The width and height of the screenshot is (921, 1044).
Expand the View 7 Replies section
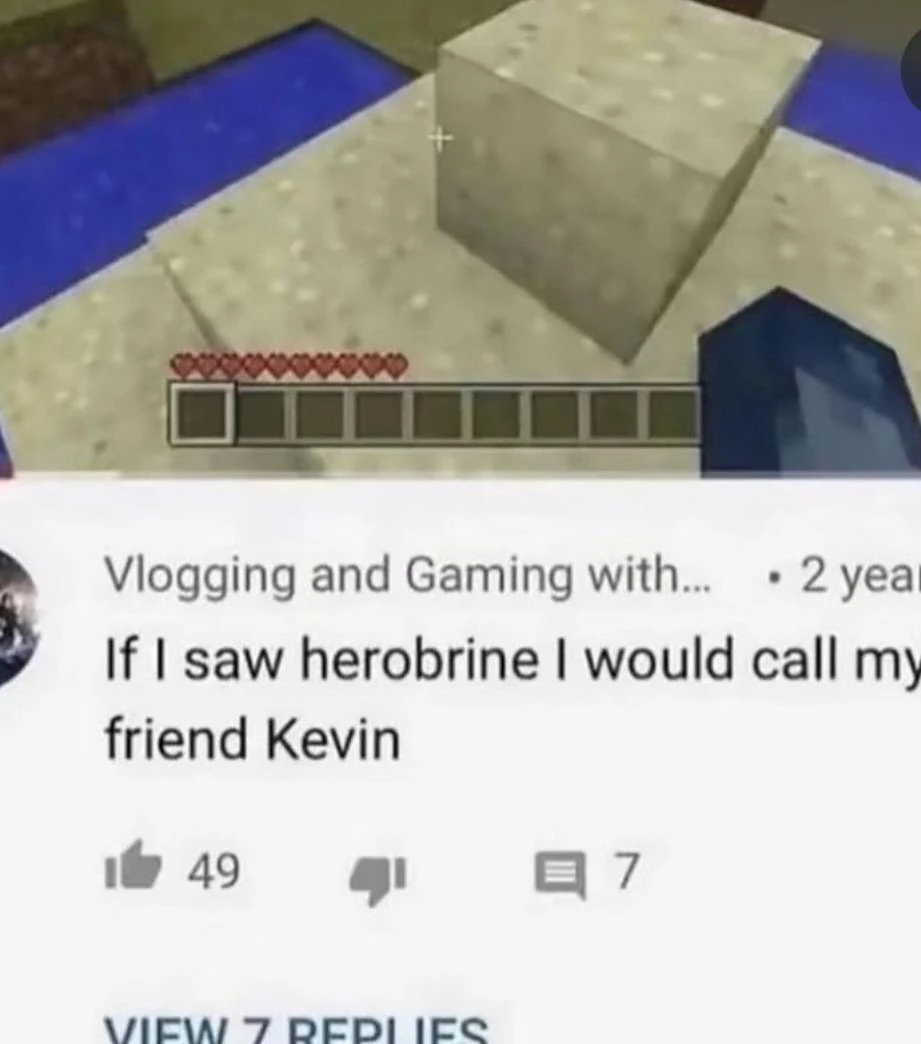296,1030
